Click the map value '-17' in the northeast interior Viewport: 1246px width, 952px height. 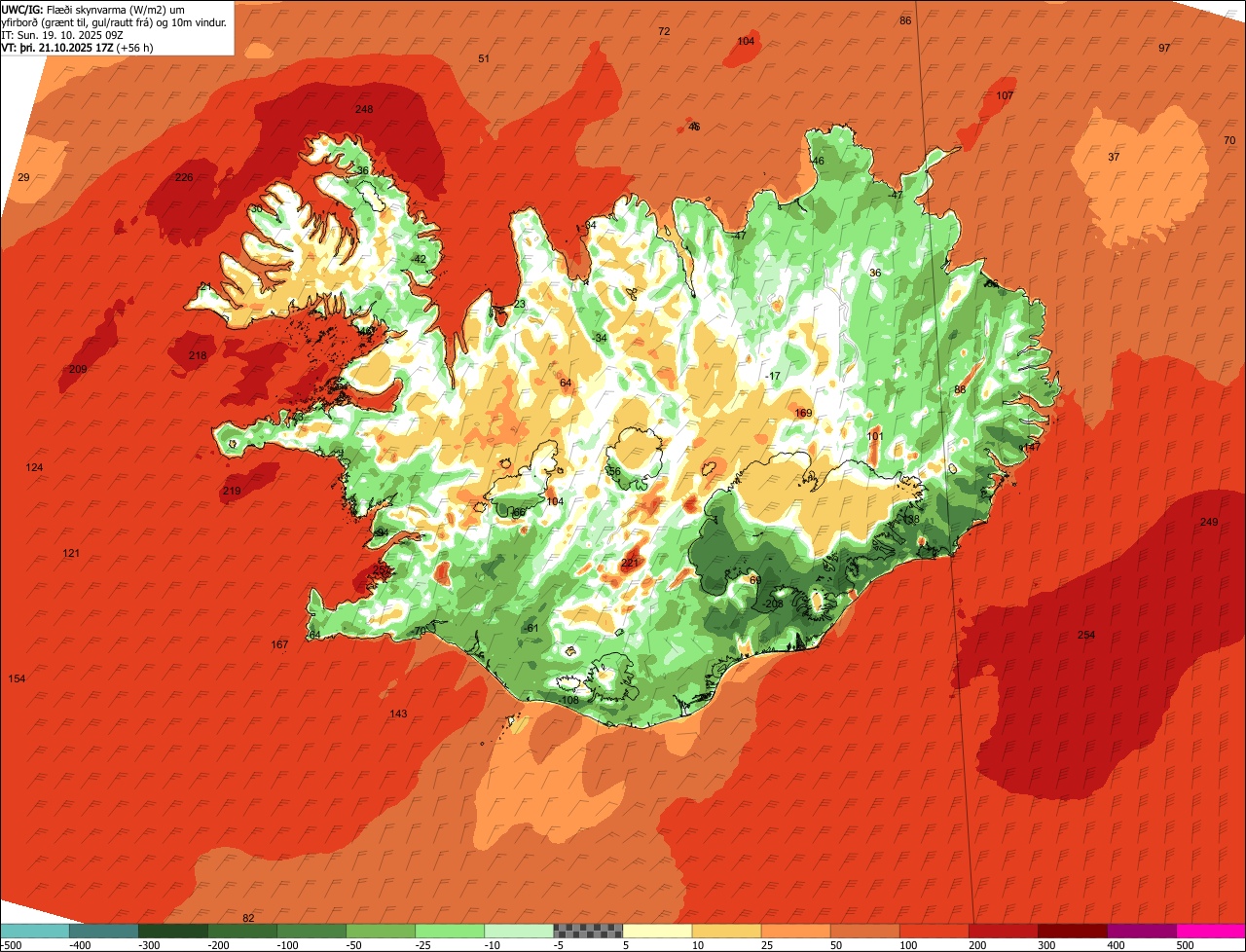click(x=773, y=376)
